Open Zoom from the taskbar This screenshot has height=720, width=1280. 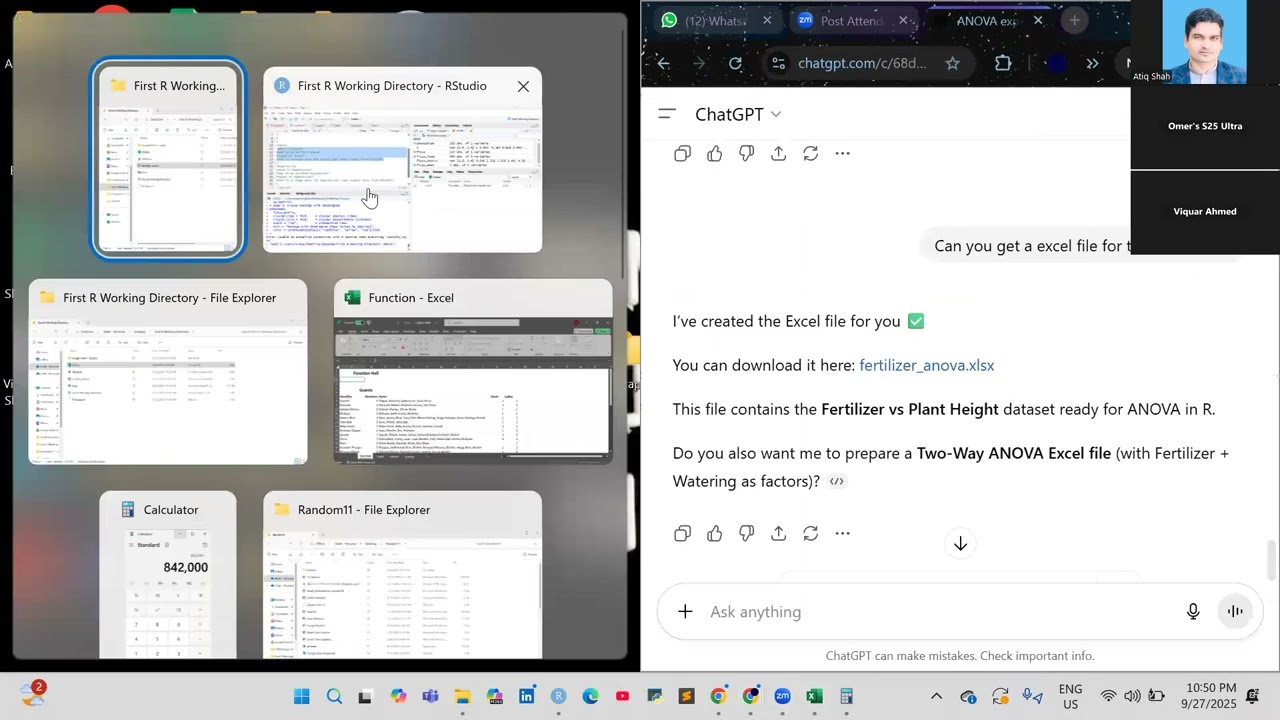tap(782, 696)
